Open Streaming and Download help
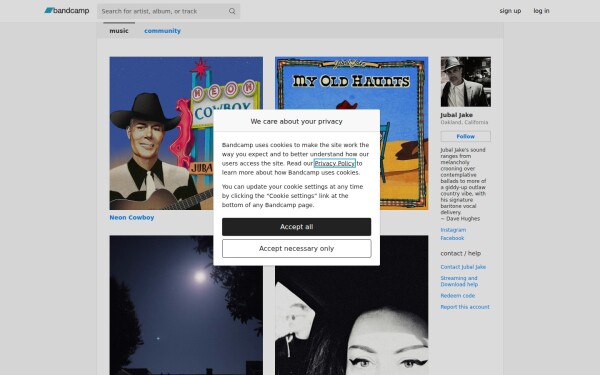Screen dimensions: 600x375 [x=459, y=281]
